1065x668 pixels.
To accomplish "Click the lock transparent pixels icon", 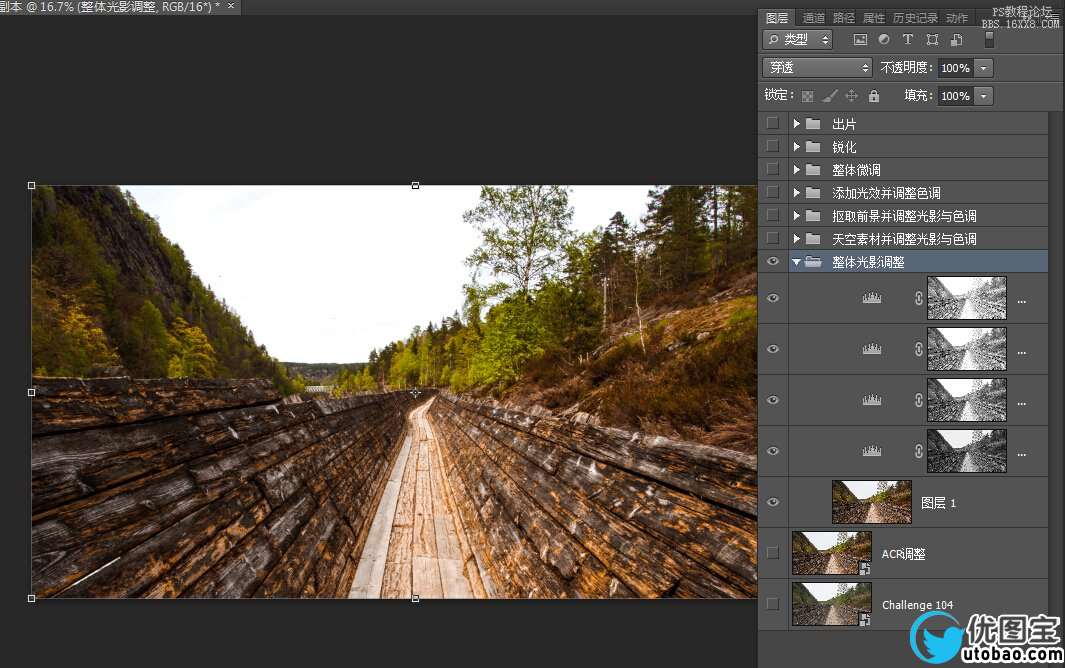I will [808, 96].
